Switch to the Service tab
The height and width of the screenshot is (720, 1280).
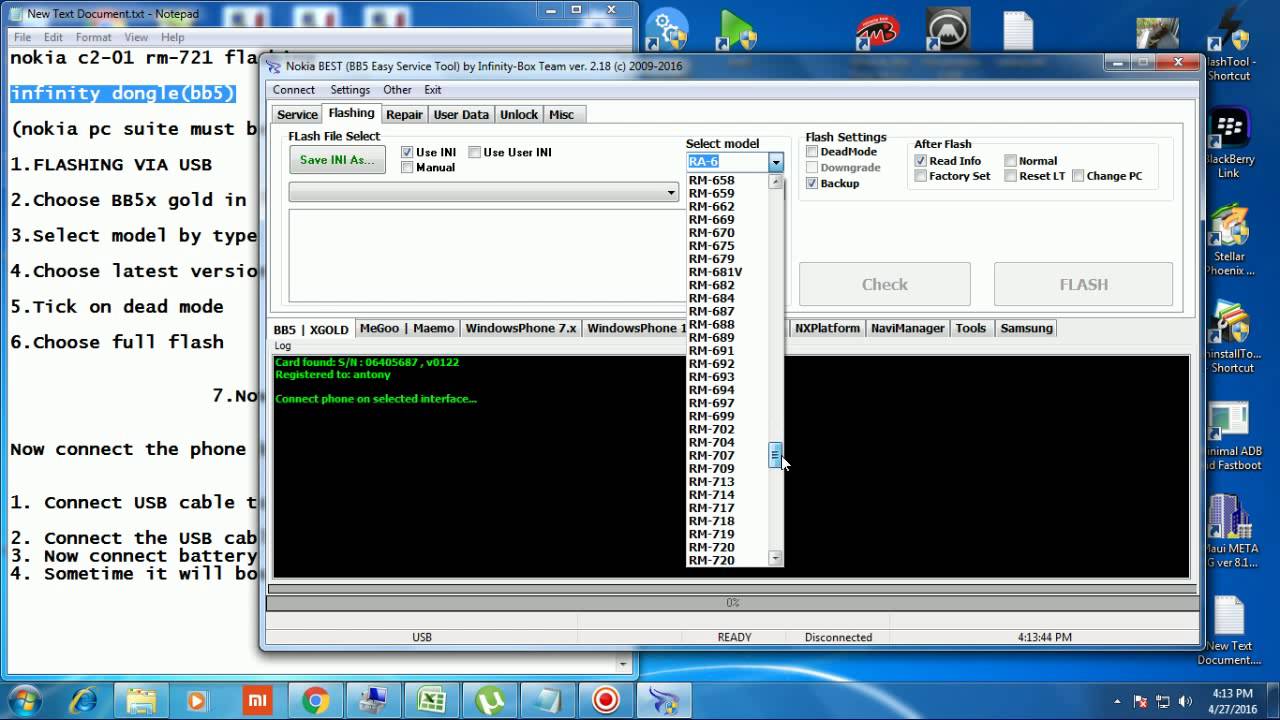(x=297, y=114)
